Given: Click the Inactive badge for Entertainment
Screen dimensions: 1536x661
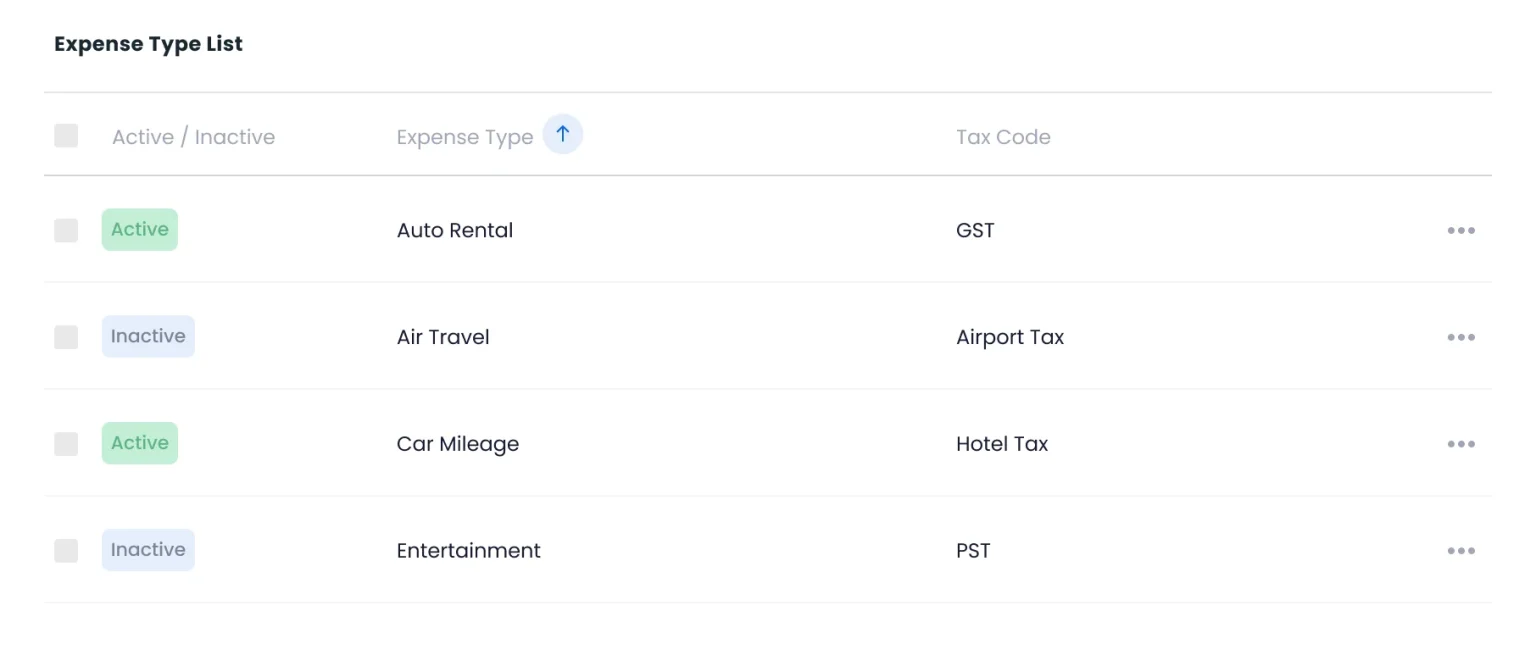Looking at the screenshot, I should coord(148,550).
